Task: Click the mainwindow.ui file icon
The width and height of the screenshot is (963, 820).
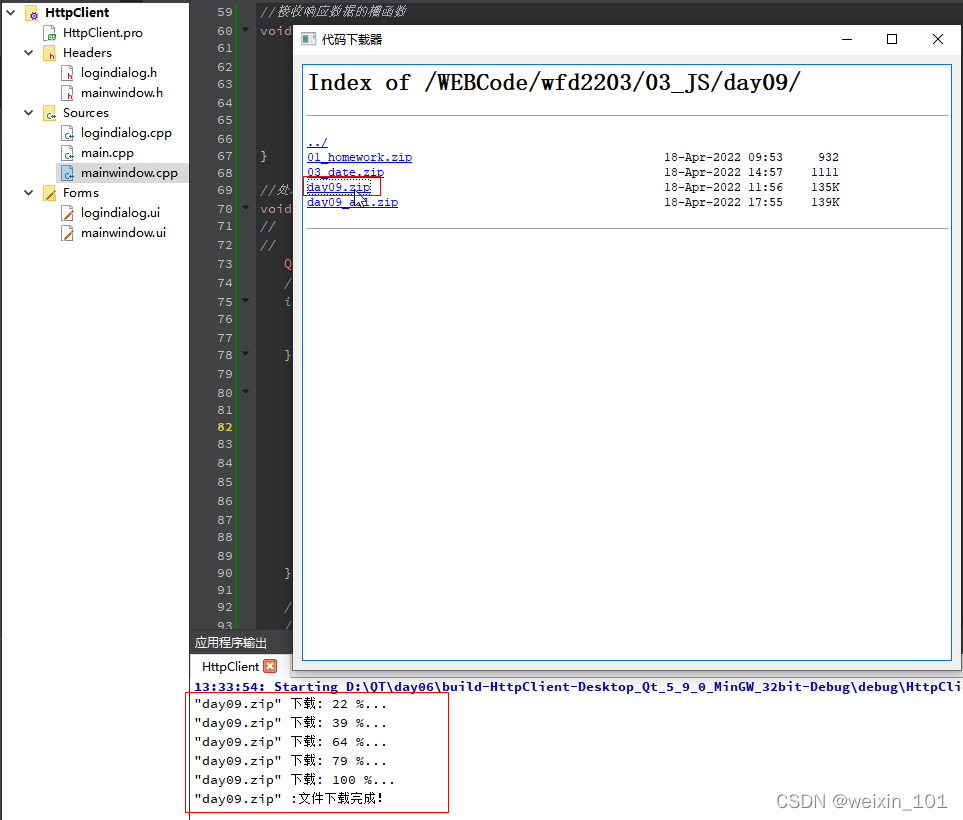Action: click(x=68, y=233)
